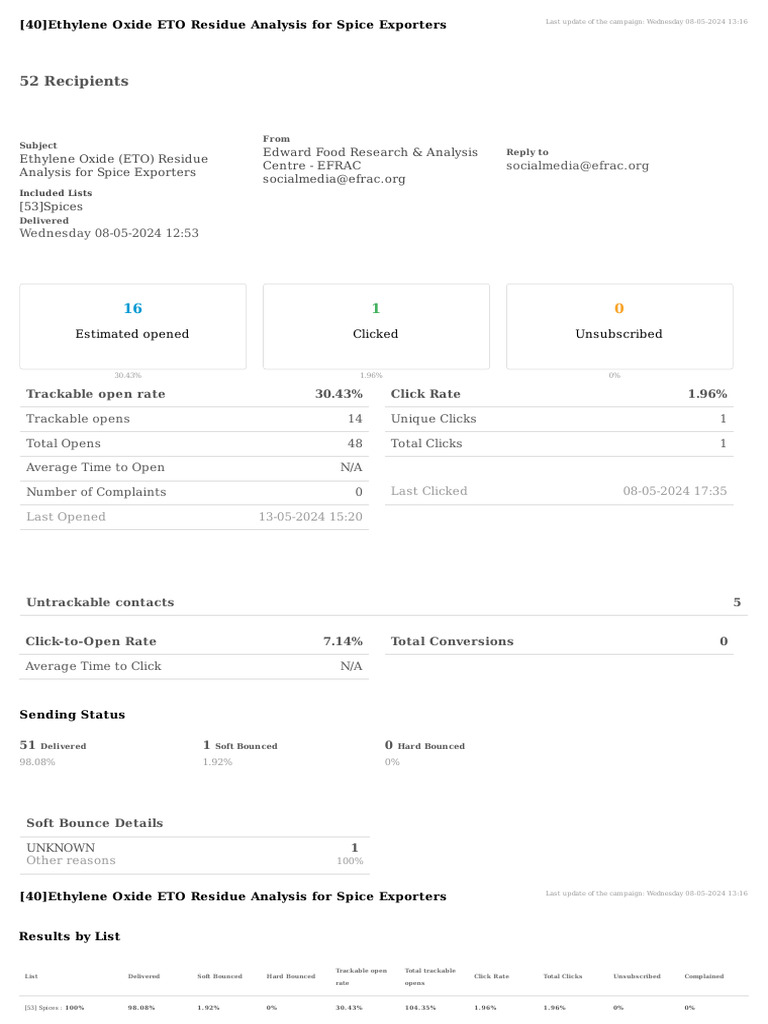Click the 51 Delivered sending status

coord(53,745)
